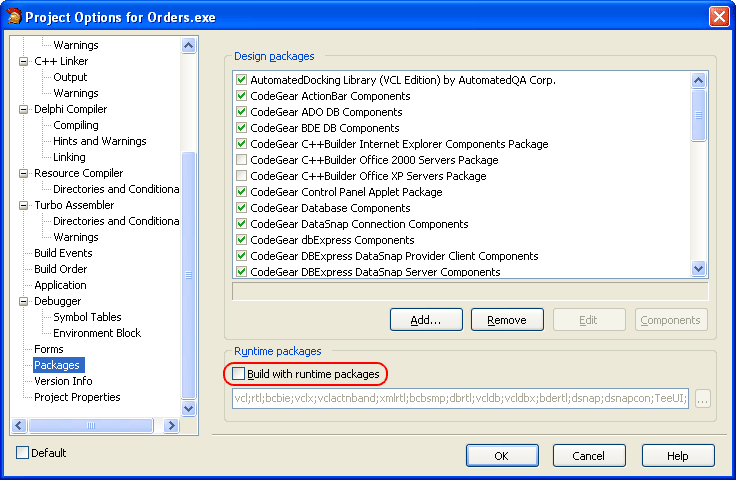Screen dimensions: 736x480
Task: Collapse the Delphi Compiler tree node
Action: pos(24,109)
